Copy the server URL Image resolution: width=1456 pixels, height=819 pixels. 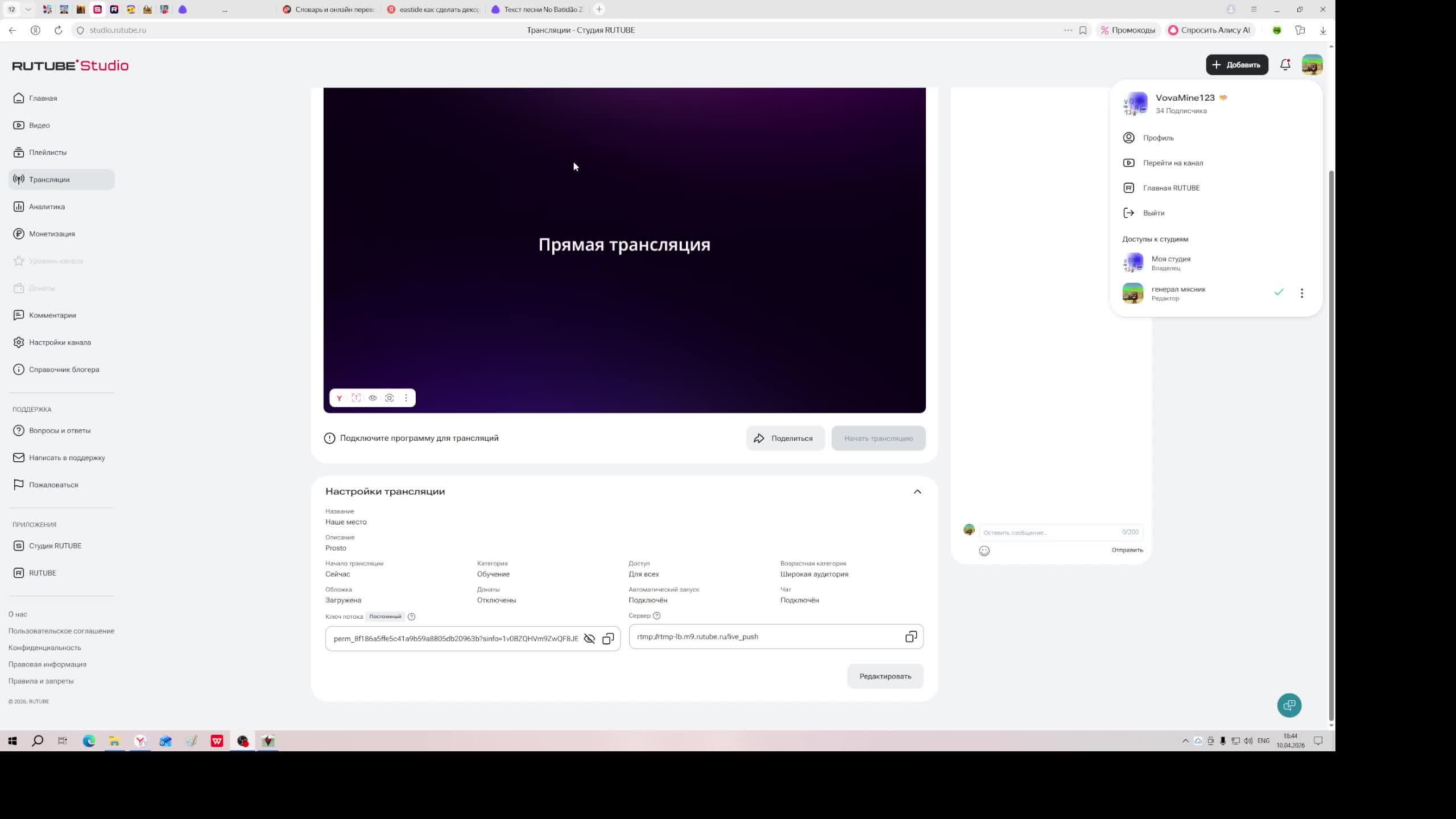pyautogui.click(x=911, y=637)
